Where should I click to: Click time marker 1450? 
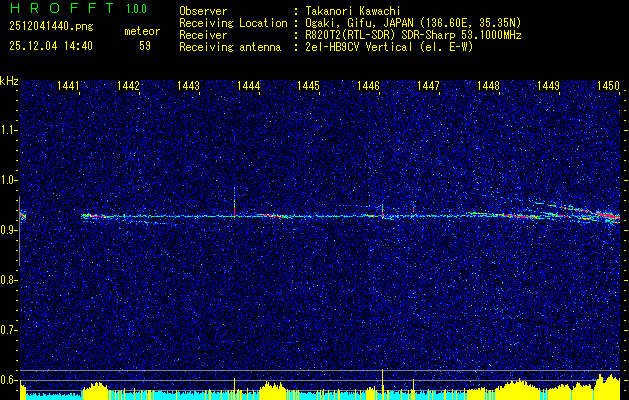coord(608,86)
